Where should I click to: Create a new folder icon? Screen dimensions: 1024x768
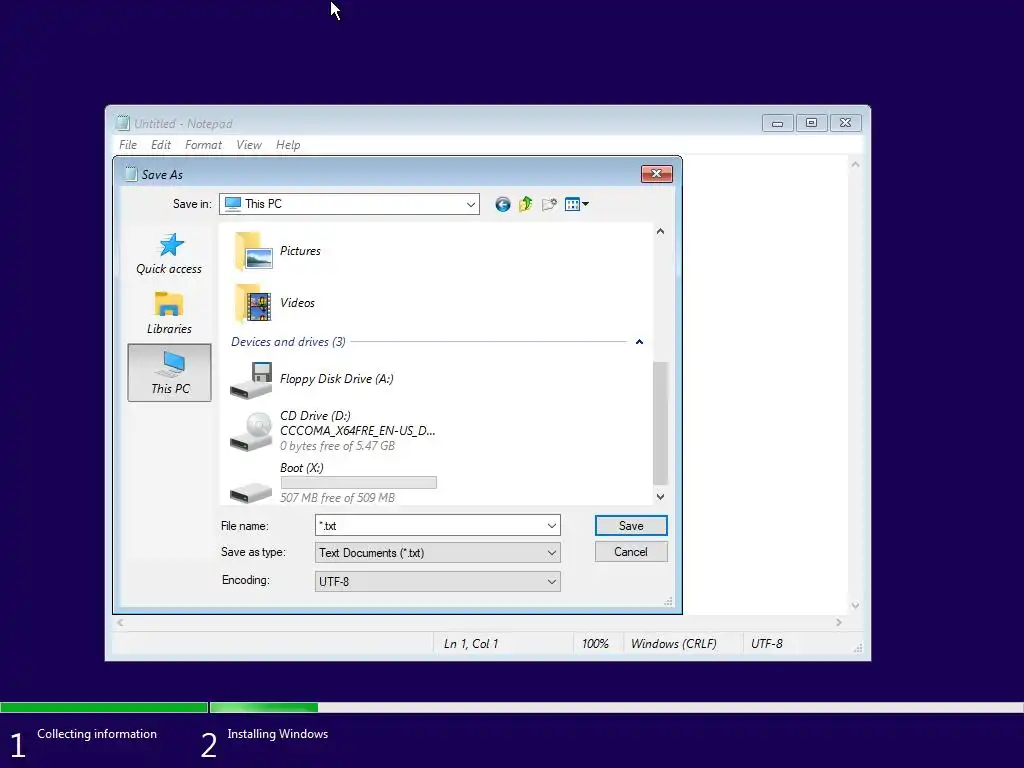pyautogui.click(x=549, y=204)
